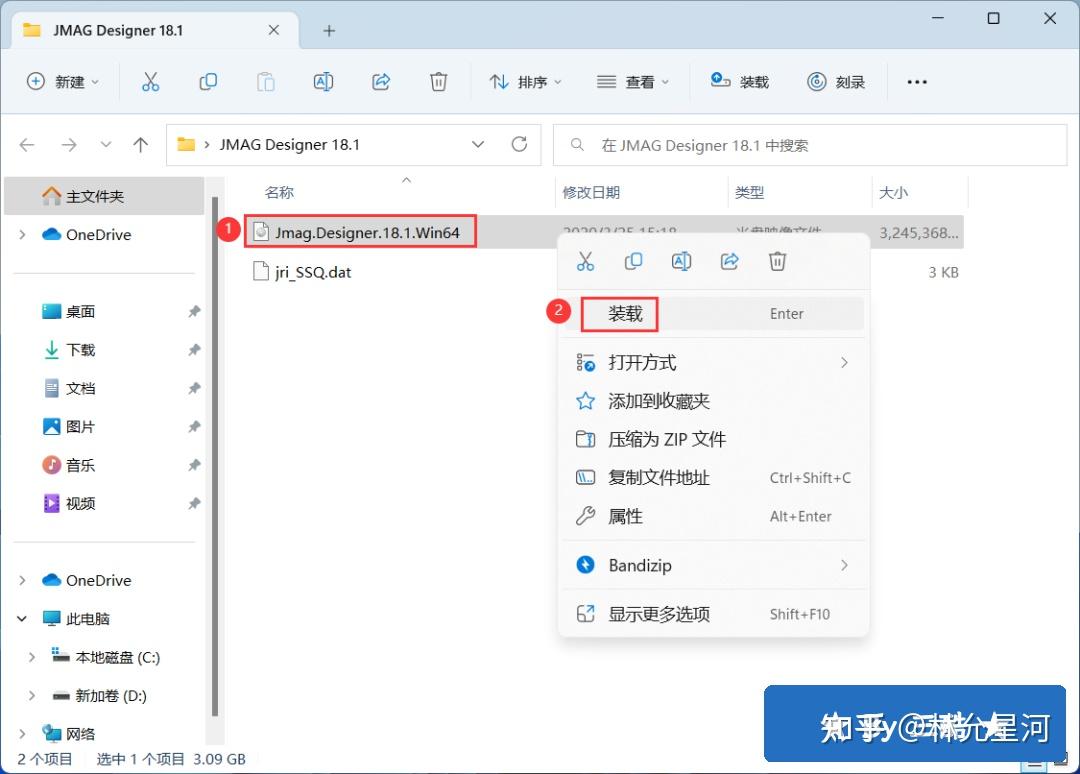Click the Rename icon in the context menu
This screenshot has height=774, width=1080.
pos(681,260)
